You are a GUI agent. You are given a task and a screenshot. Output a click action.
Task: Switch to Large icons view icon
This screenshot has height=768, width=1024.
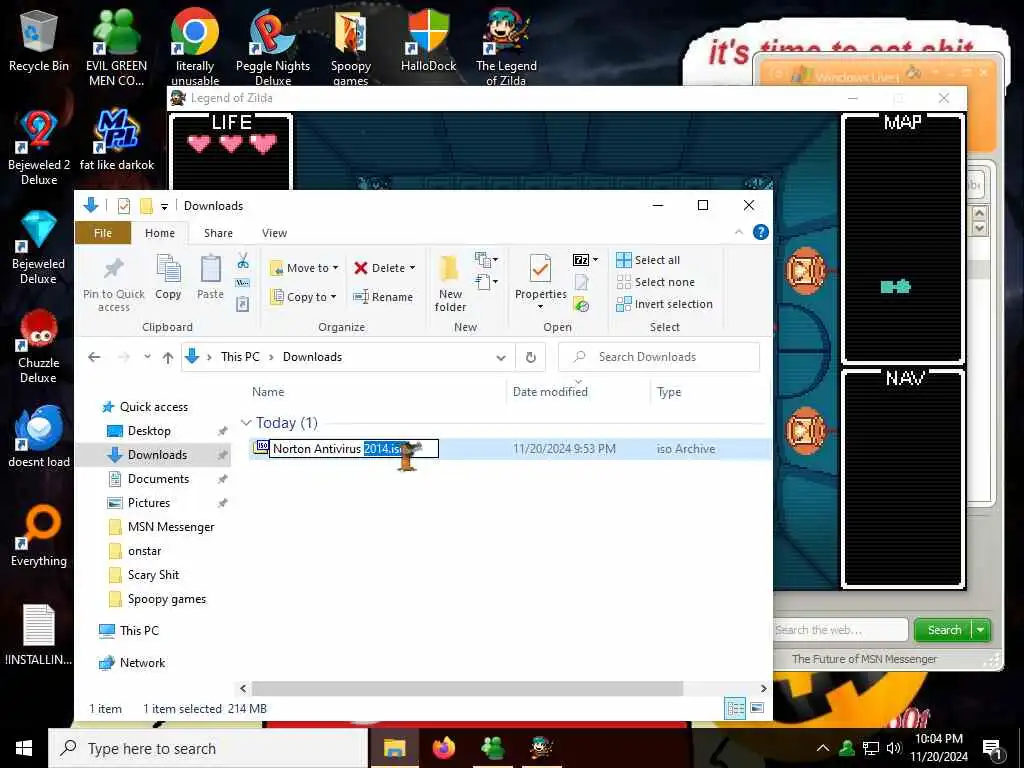757,708
